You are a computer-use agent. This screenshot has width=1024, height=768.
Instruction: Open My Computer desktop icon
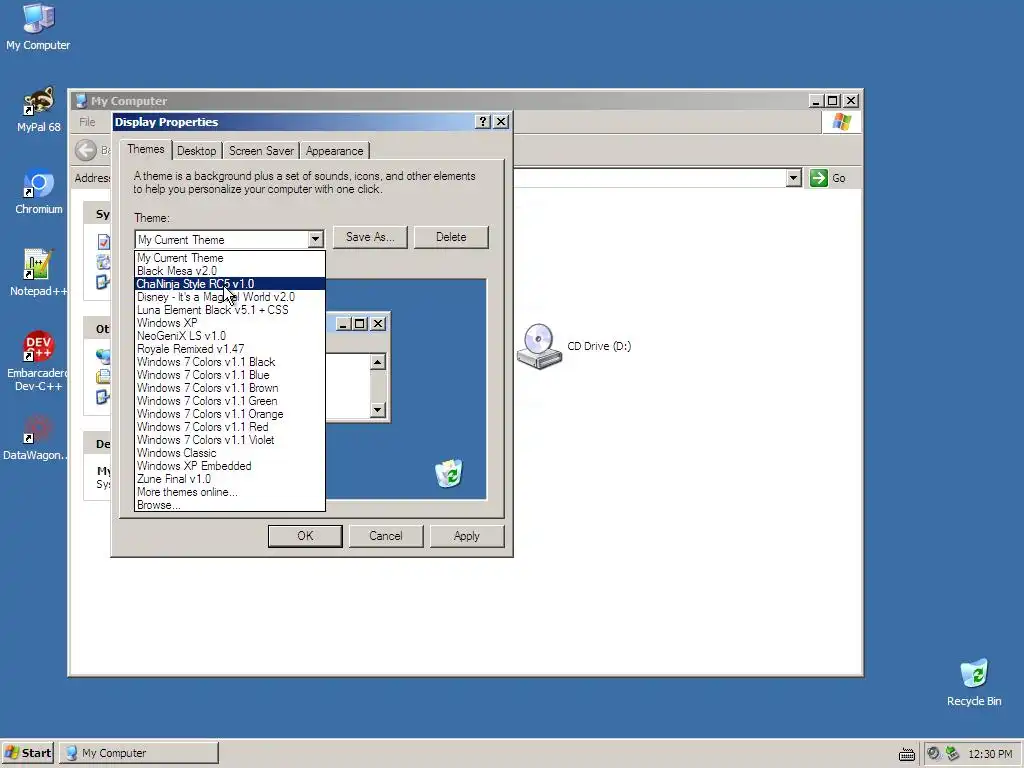click(38, 27)
